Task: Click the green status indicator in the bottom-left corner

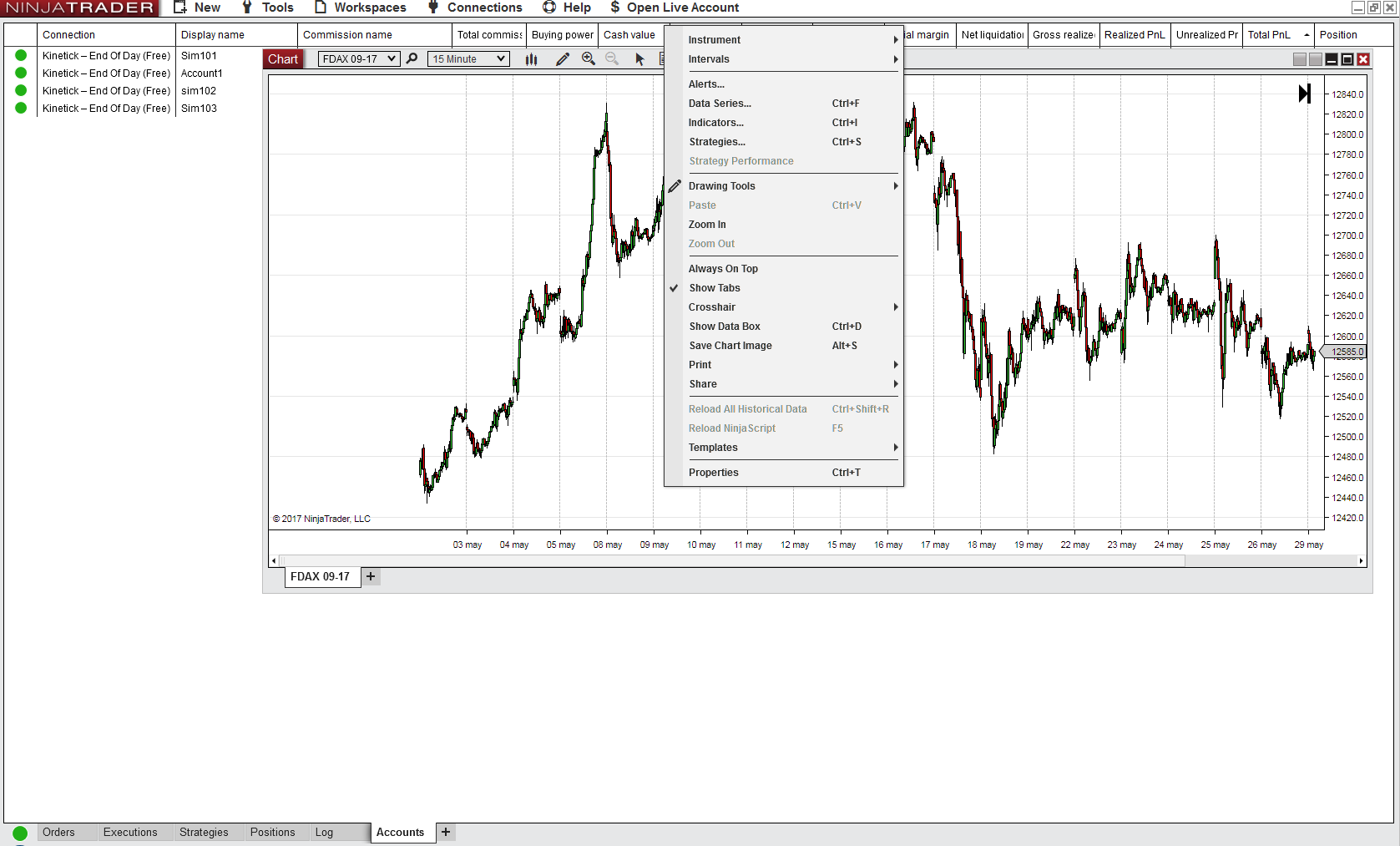Action: pyautogui.click(x=20, y=833)
